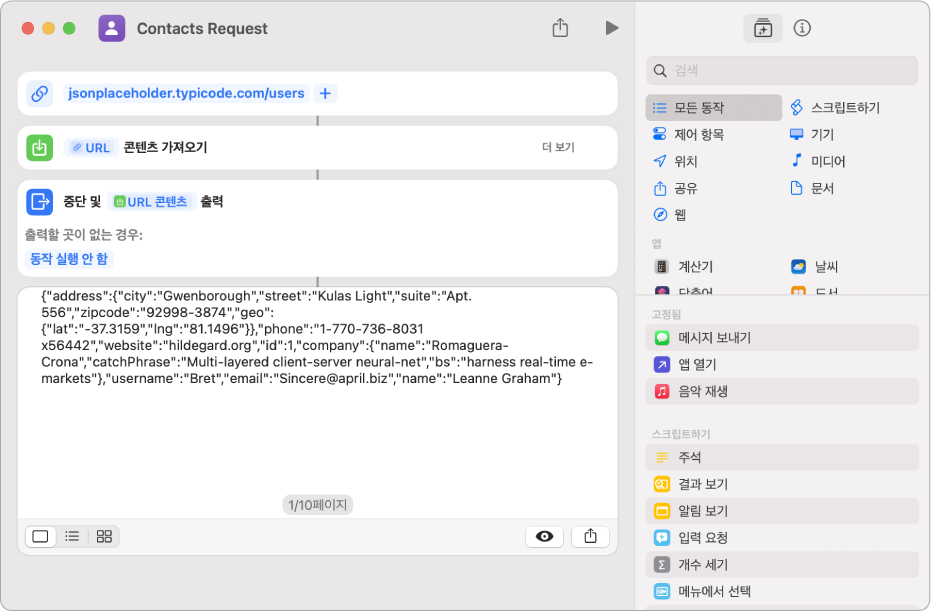Open the Contacts Request shortcut icon picker
Viewport: 931px width, 612px height.
pyautogui.click(x=112, y=28)
